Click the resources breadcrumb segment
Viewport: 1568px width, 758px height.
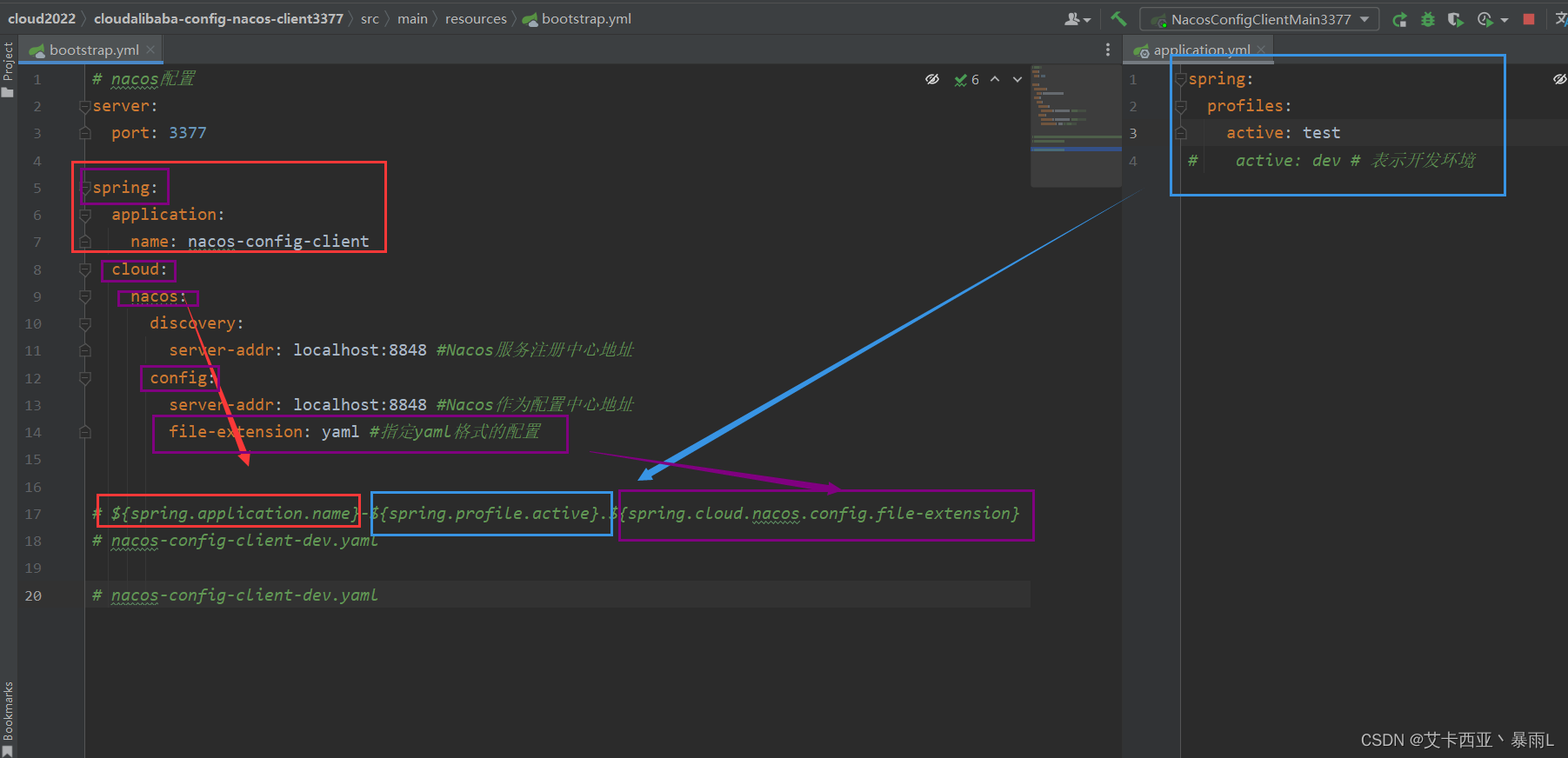coord(476,18)
